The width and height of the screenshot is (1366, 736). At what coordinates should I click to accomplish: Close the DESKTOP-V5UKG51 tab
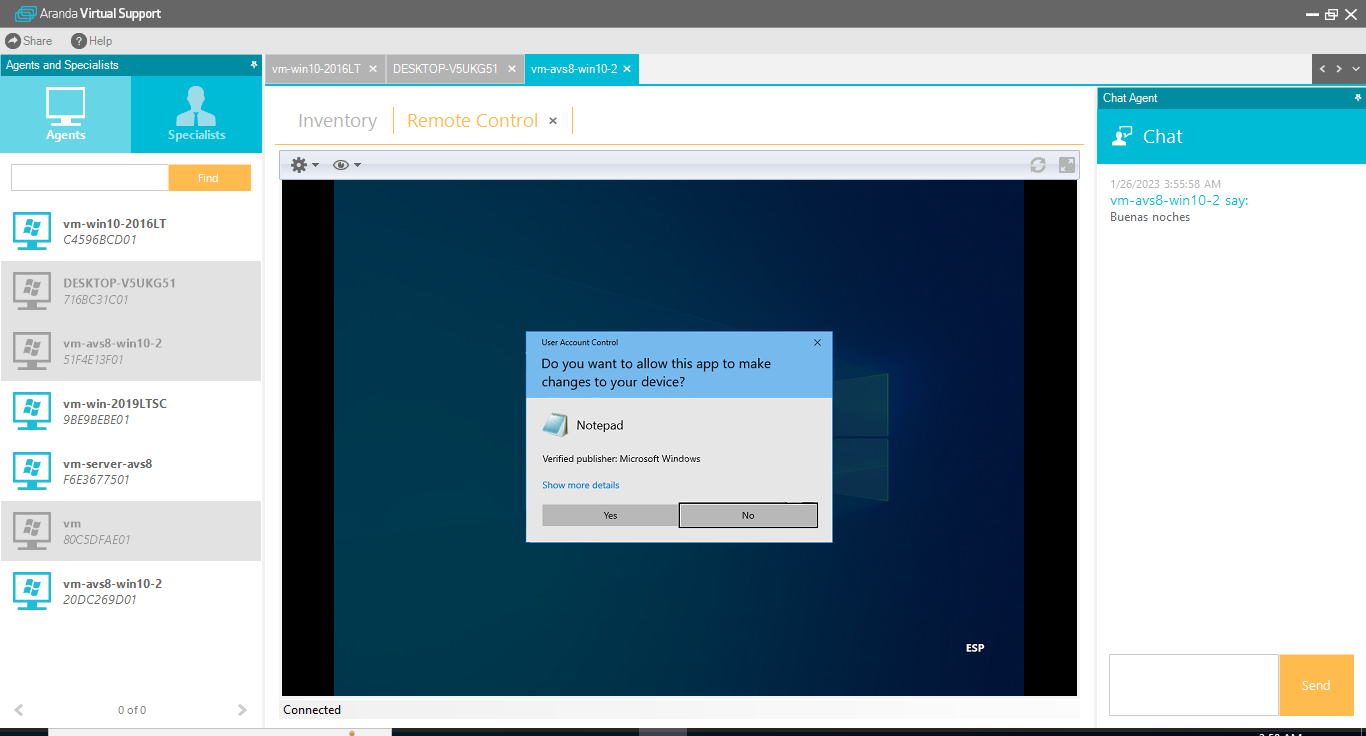pos(511,69)
